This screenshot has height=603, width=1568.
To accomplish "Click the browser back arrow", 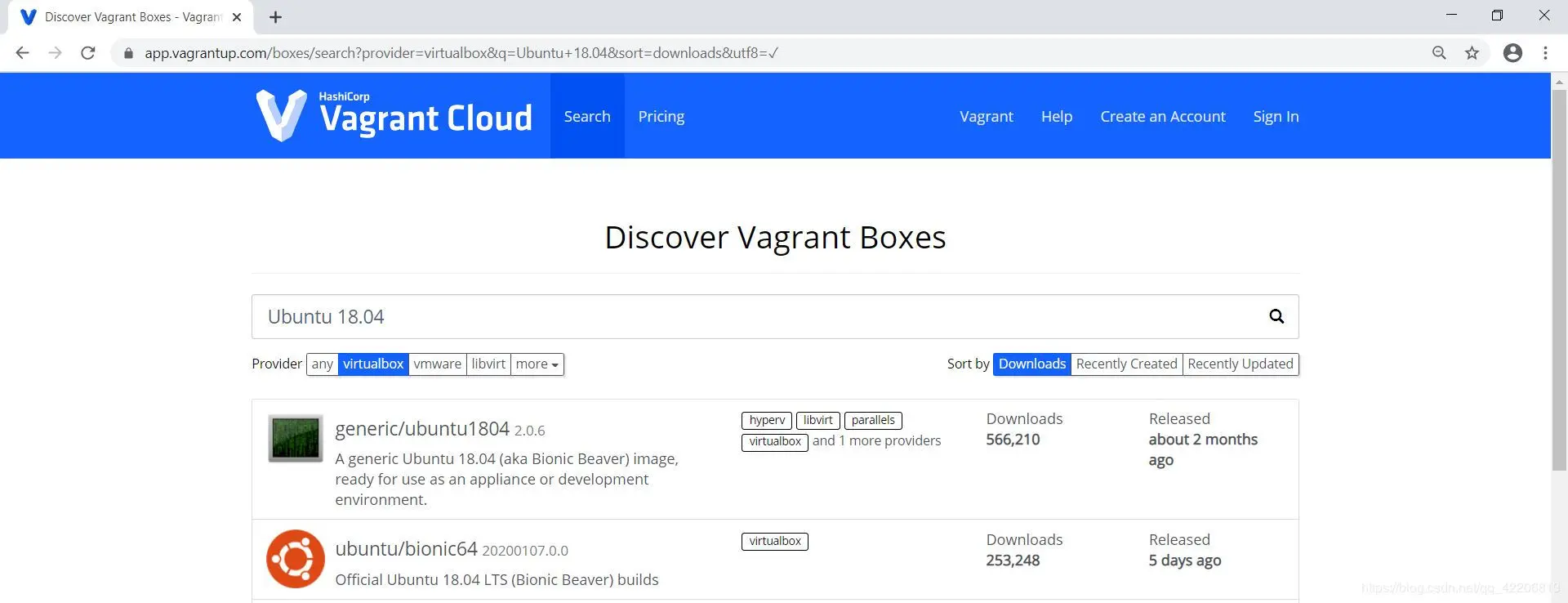I will pos(23,53).
